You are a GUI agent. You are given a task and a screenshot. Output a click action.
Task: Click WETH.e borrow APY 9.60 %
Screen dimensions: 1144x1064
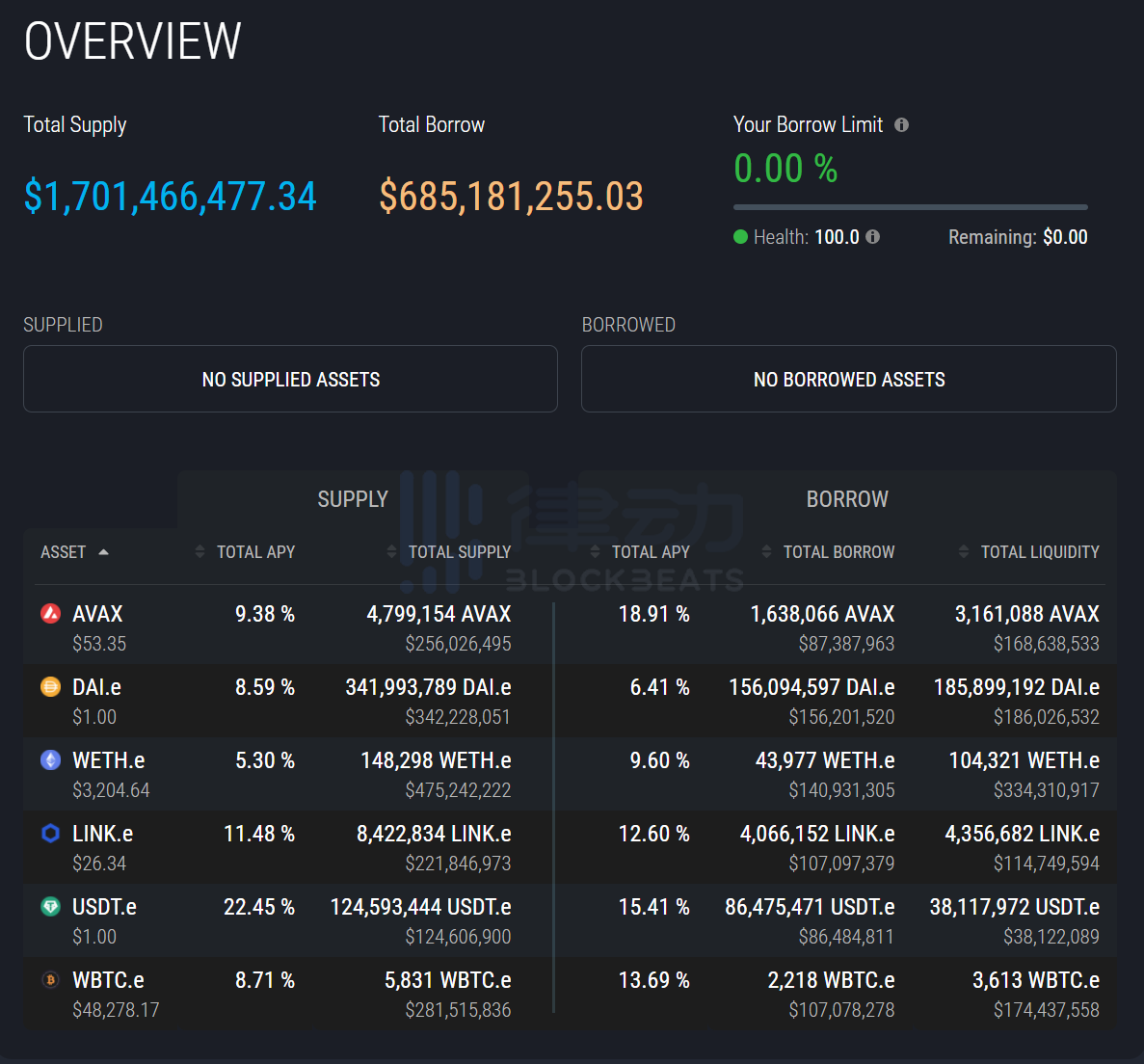(659, 759)
